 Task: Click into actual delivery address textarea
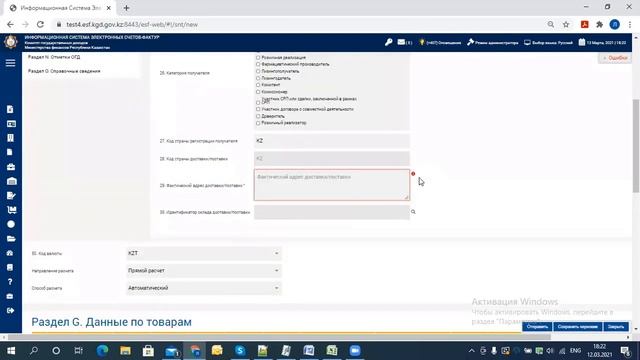332,185
